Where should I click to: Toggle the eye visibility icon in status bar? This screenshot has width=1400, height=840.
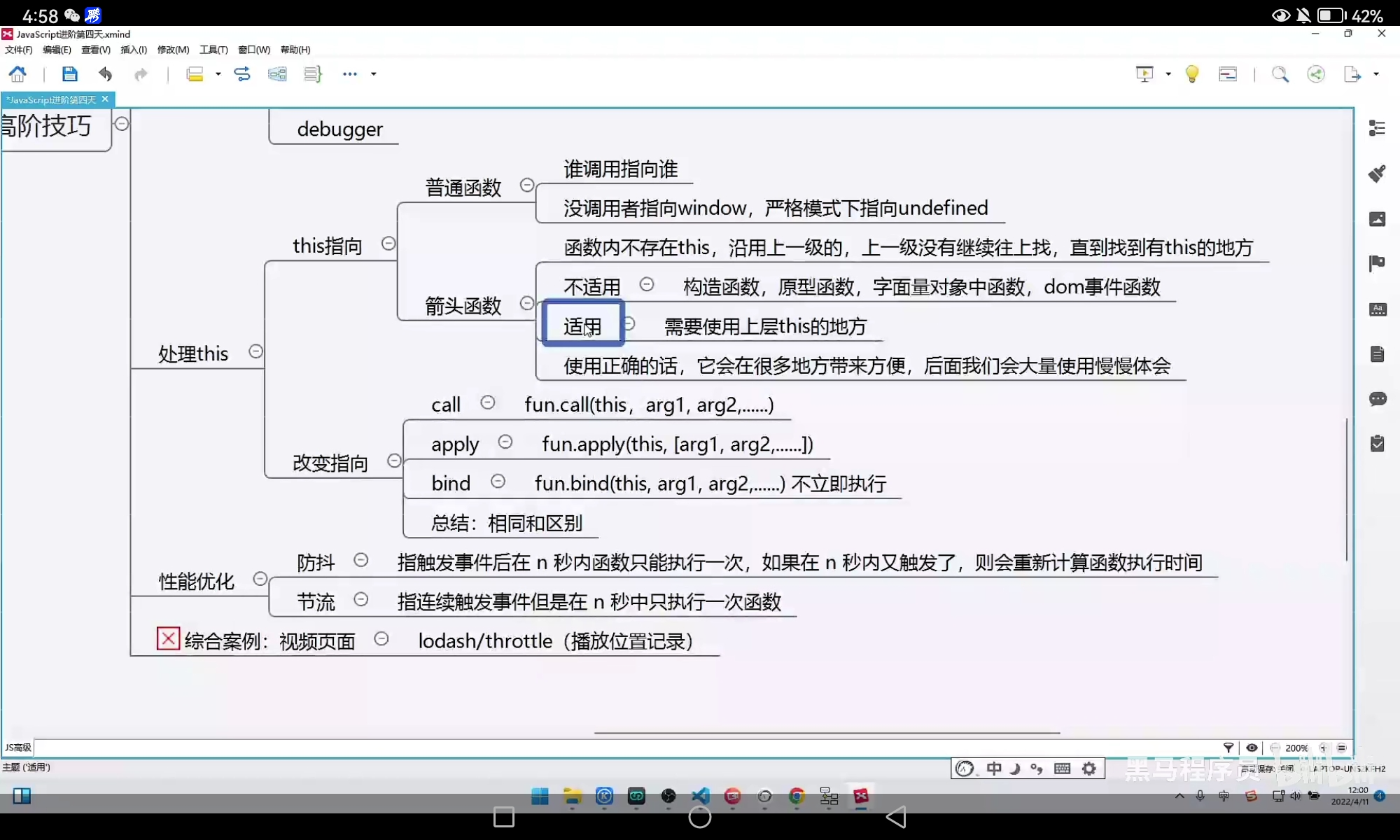point(1252,748)
